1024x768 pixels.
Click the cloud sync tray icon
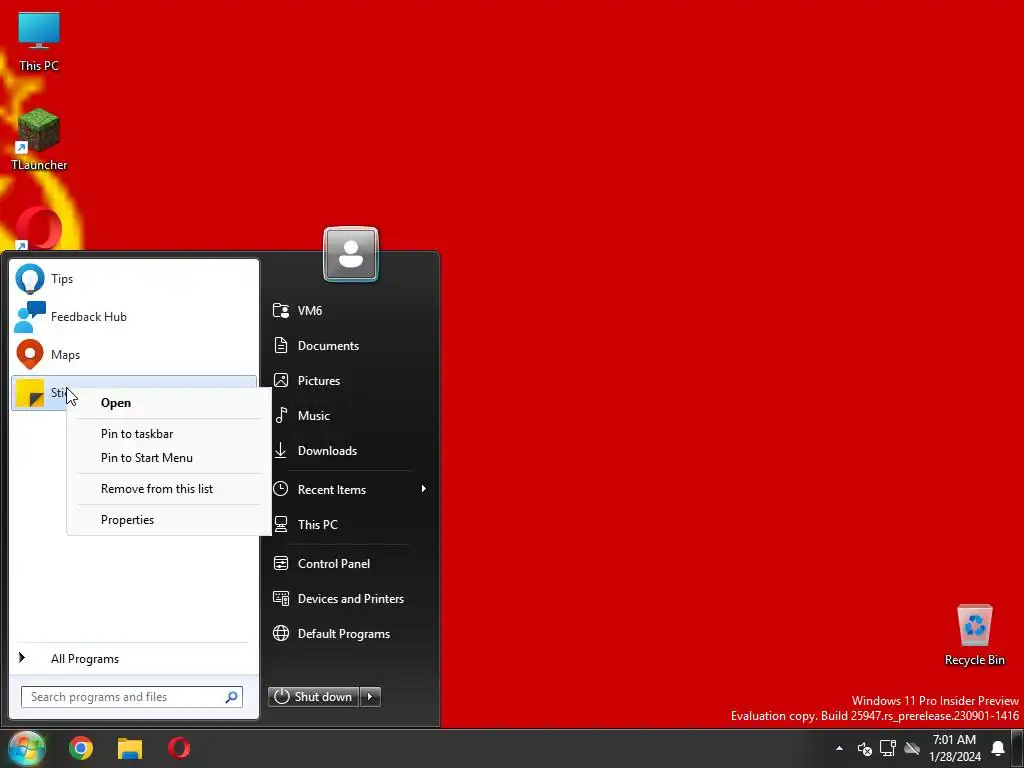[912, 748]
